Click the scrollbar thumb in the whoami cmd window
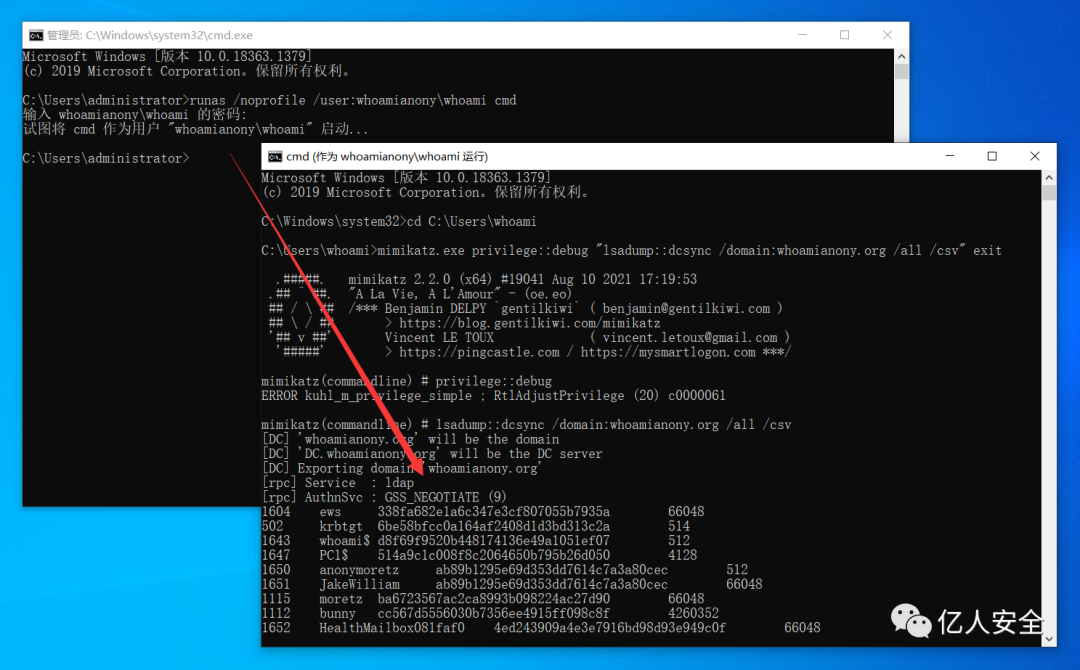The width and height of the screenshot is (1080, 670). pos(1049,192)
